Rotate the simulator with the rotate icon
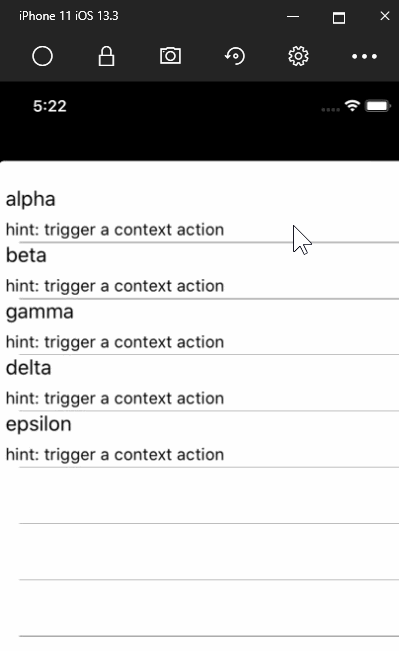The width and height of the screenshot is (399, 651). (235, 56)
